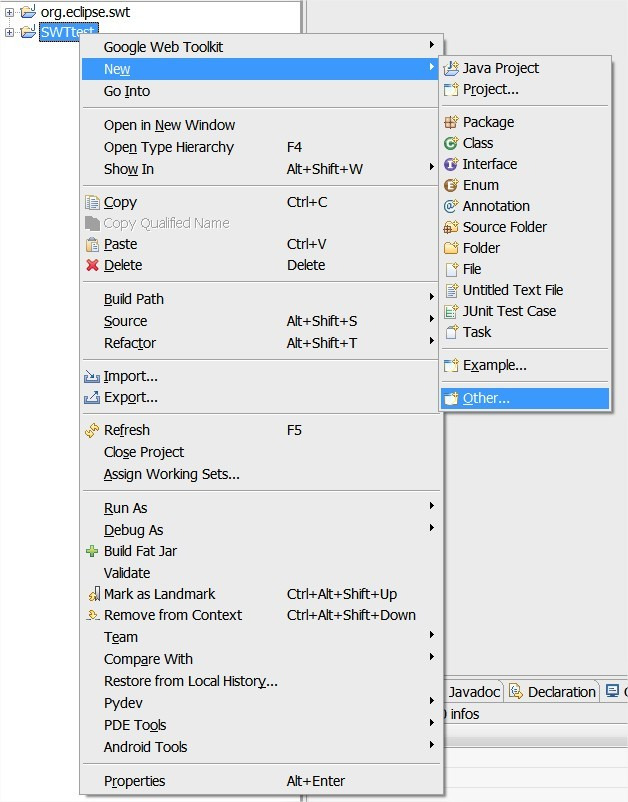
Task: Expand the org.eclipse.swt project node
Action: (9, 12)
